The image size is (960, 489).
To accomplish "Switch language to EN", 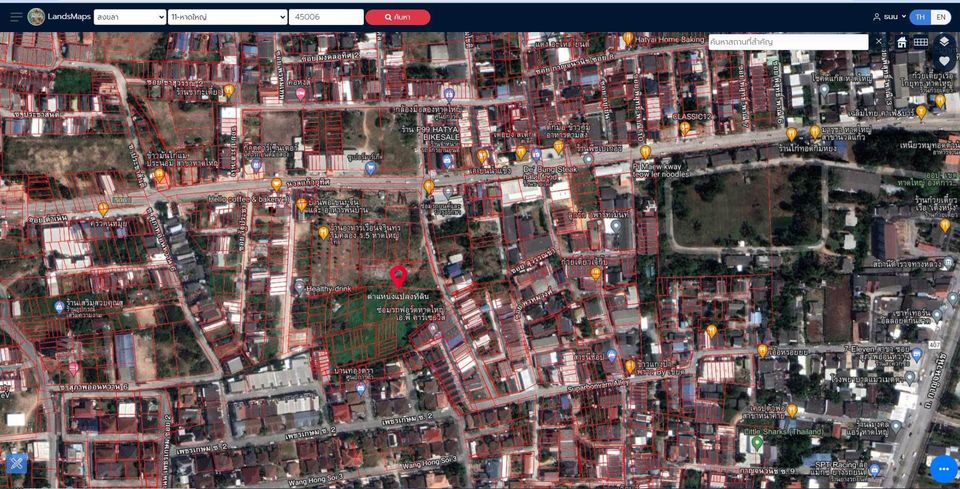I will [x=940, y=17].
